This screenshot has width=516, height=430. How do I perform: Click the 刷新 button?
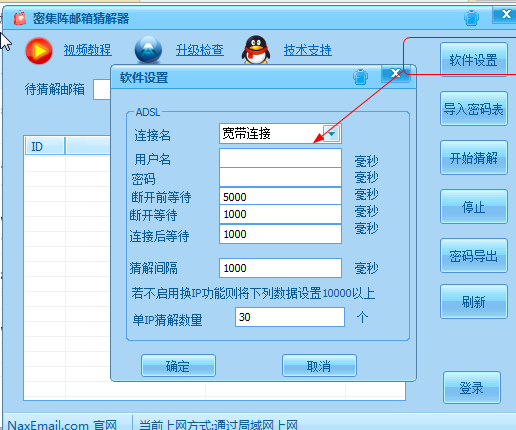pos(474,302)
